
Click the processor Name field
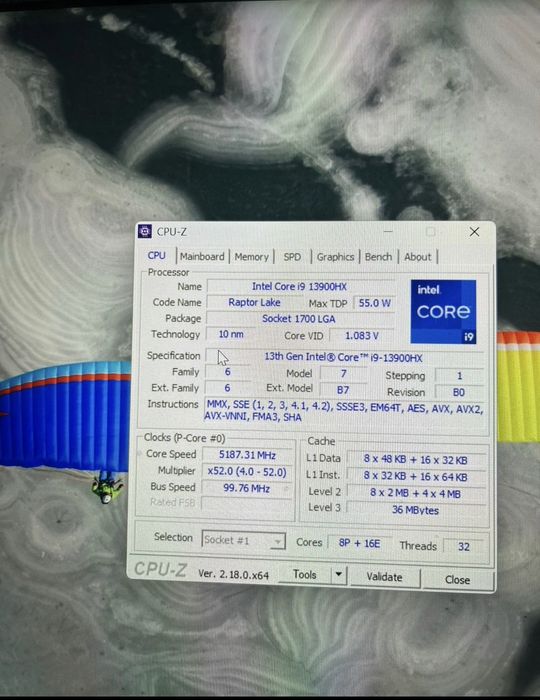300,287
